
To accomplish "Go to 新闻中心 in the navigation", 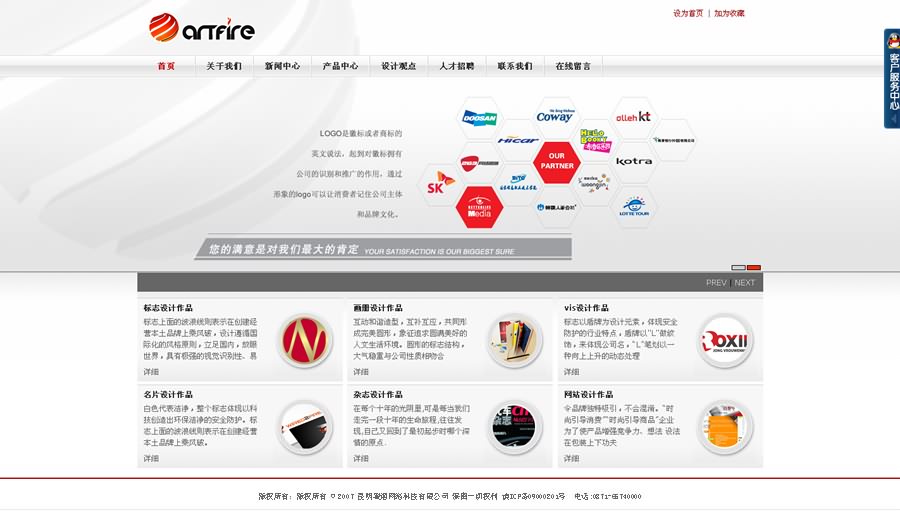I will pyautogui.click(x=282, y=66).
